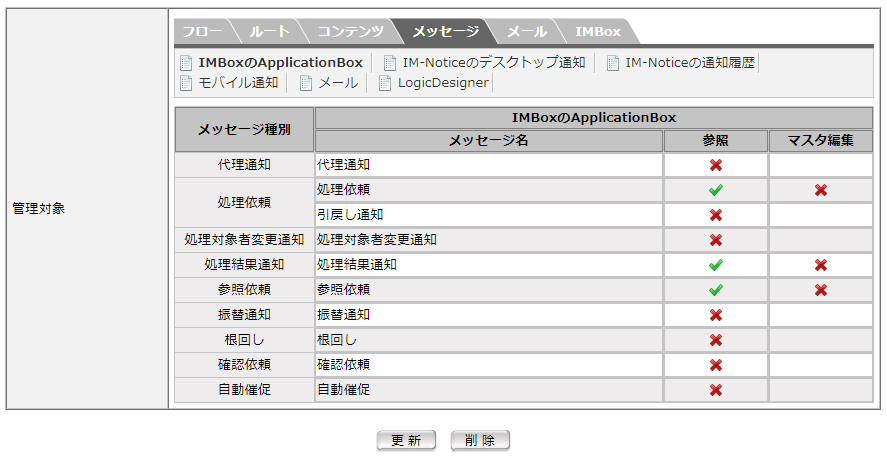The width and height of the screenshot is (887, 461).
Task: Toggle マスタ編集 red cross for 処理依頼
Action: pyautogui.click(x=821, y=190)
